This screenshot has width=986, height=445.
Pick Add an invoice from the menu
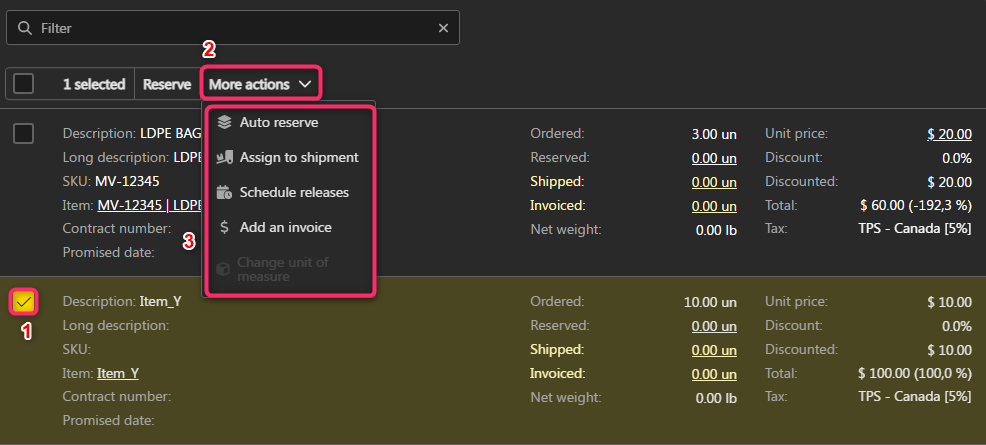[x=285, y=227]
